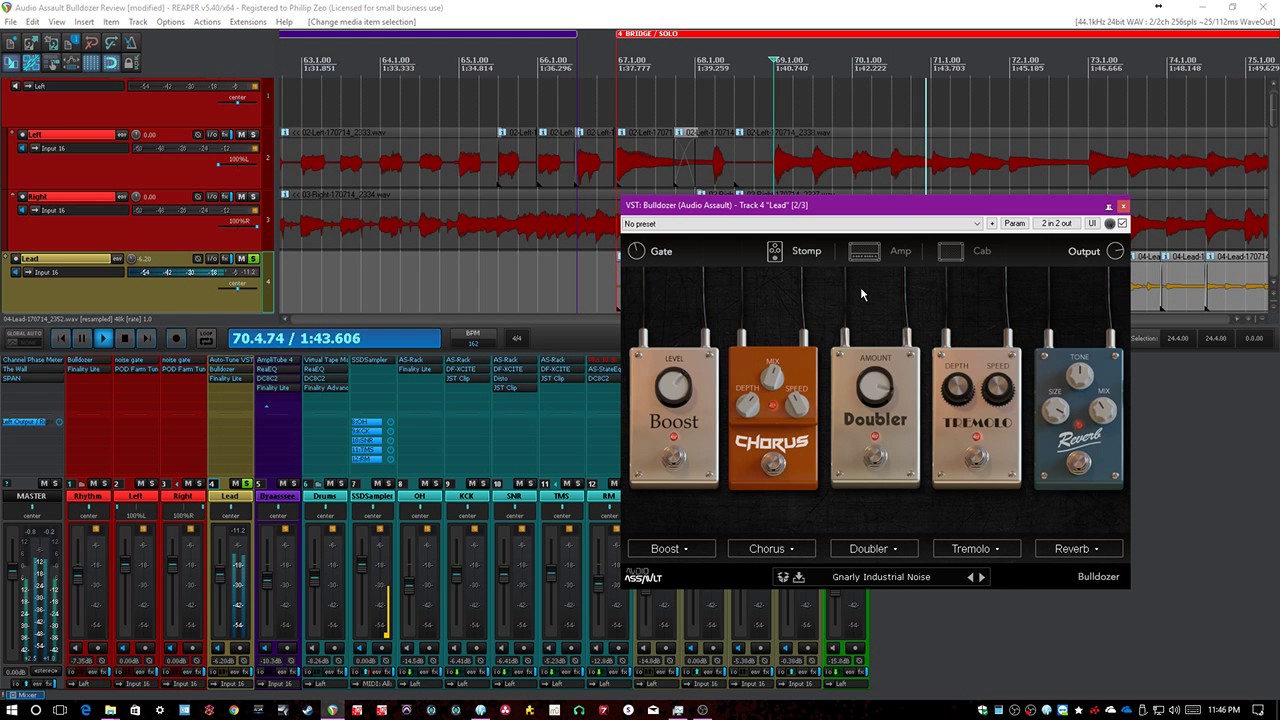Screen dimensions: 1280x720
Task: Toggle ripple editing toolbar icon
Action: (51, 63)
